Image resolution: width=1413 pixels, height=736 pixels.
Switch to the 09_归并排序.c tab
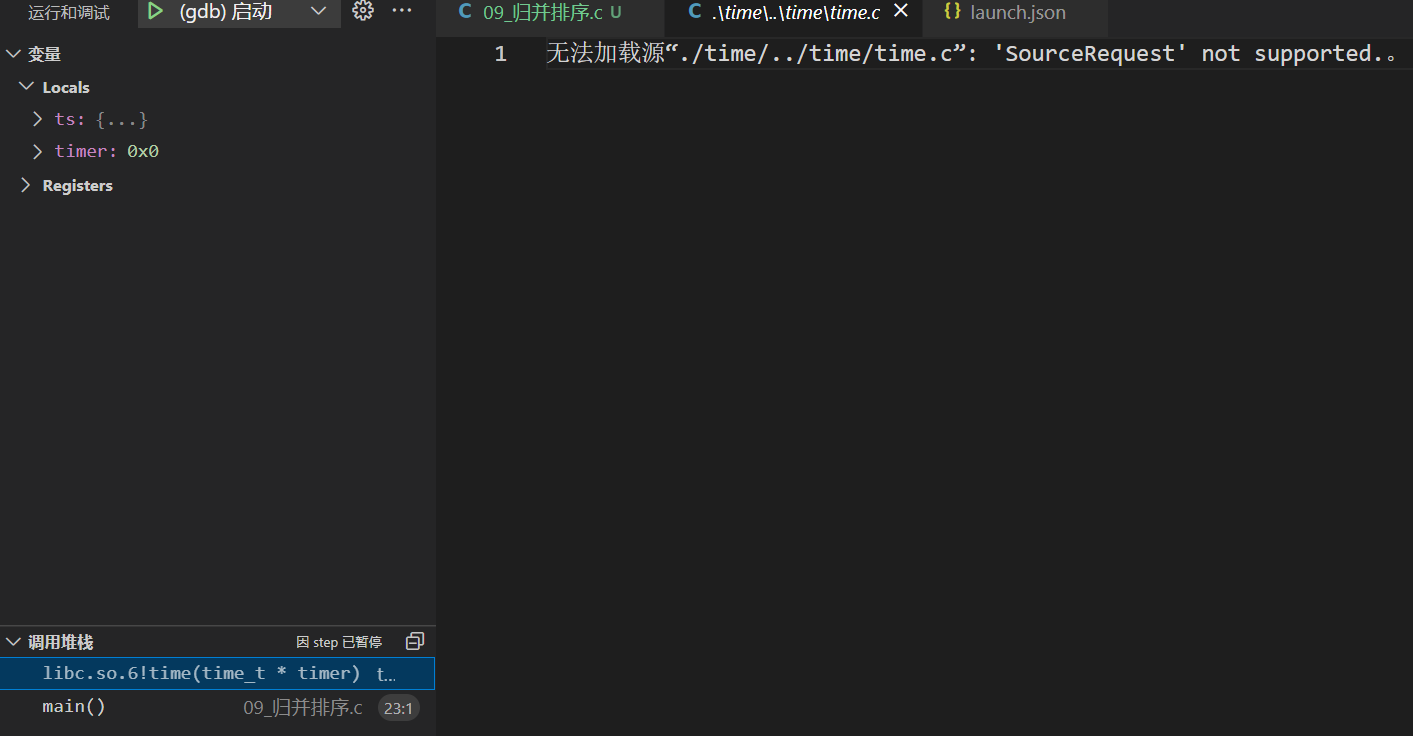(542, 13)
